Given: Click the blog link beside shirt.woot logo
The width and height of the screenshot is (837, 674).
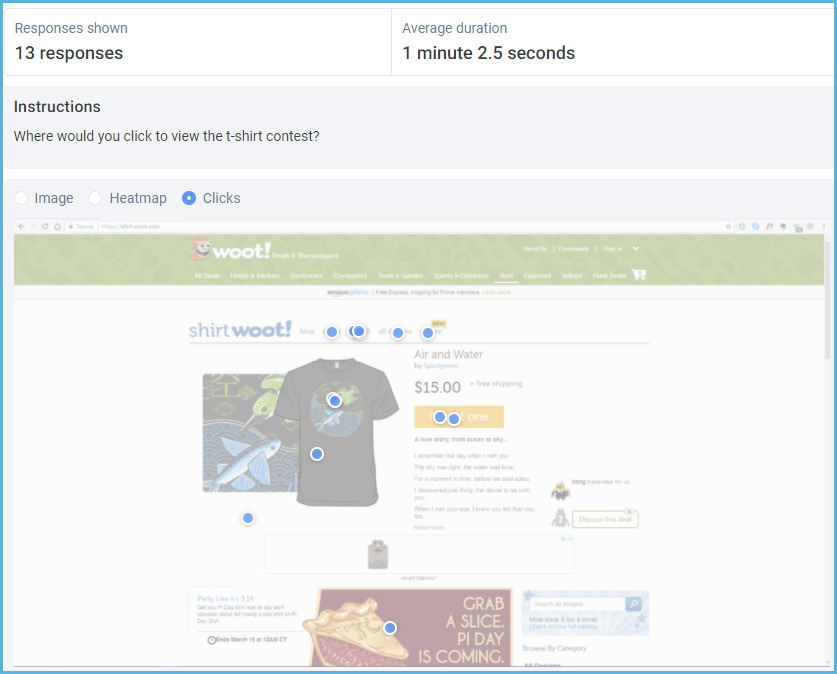Looking at the screenshot, I should click(307, 331).
